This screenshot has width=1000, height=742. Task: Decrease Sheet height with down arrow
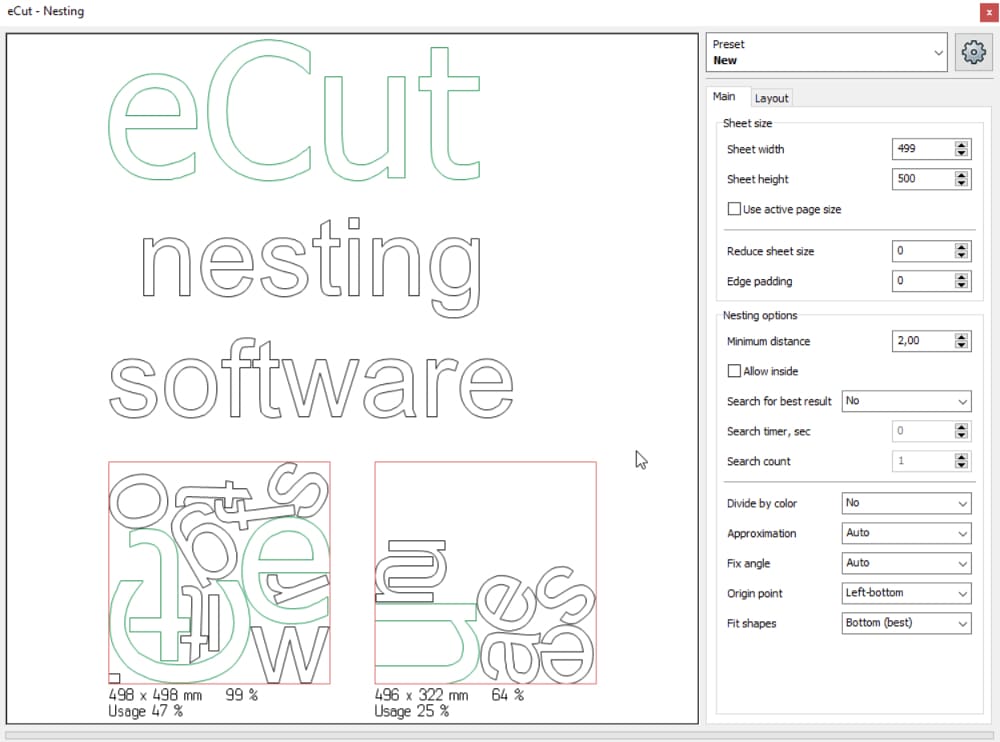point(962,183)
